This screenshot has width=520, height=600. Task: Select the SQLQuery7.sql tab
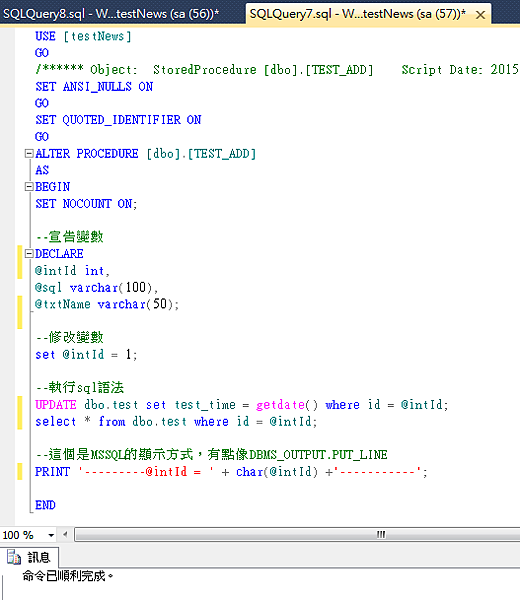[x=357, y=14]
